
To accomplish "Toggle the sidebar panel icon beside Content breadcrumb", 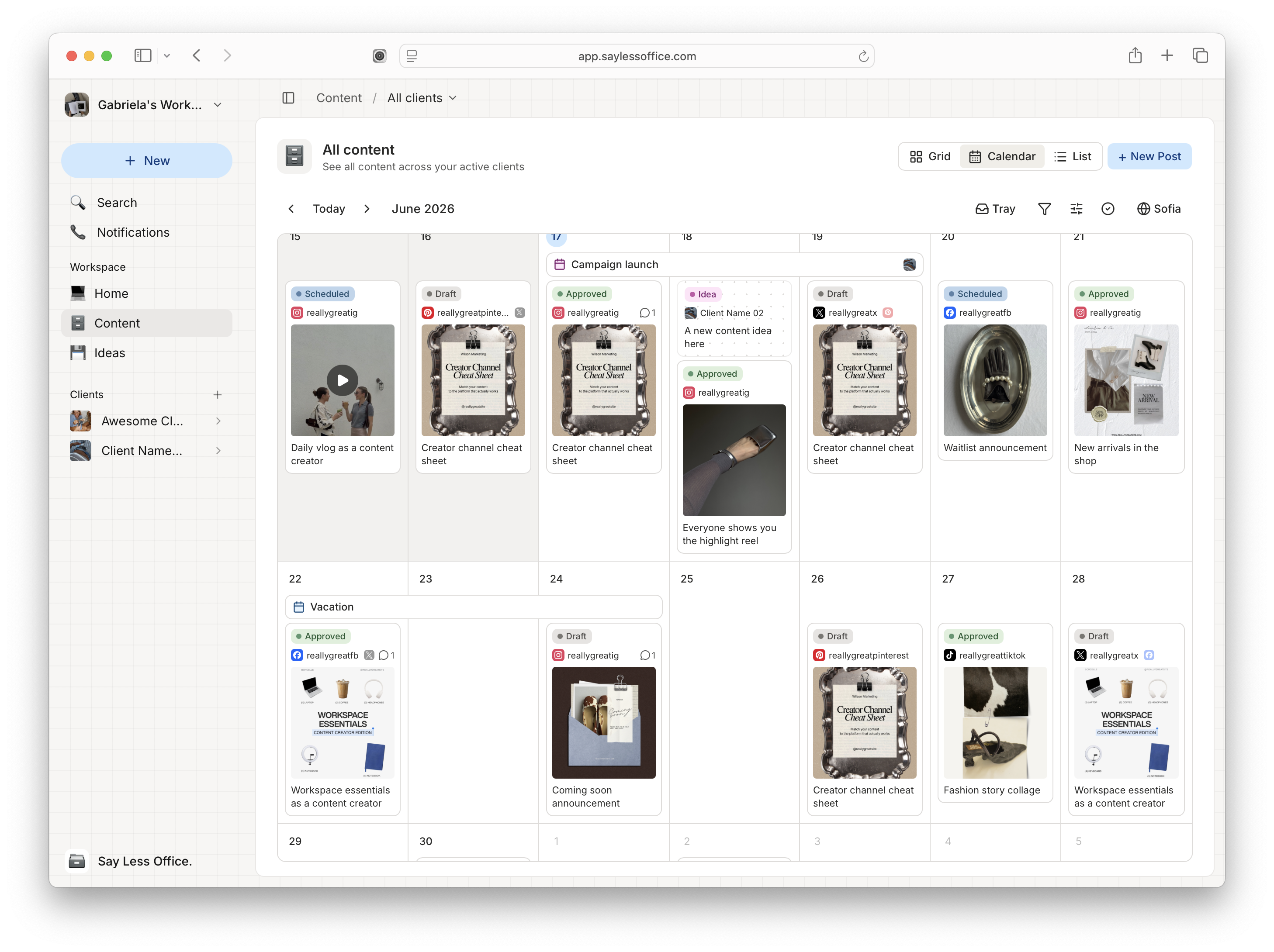I will point(288,98).
